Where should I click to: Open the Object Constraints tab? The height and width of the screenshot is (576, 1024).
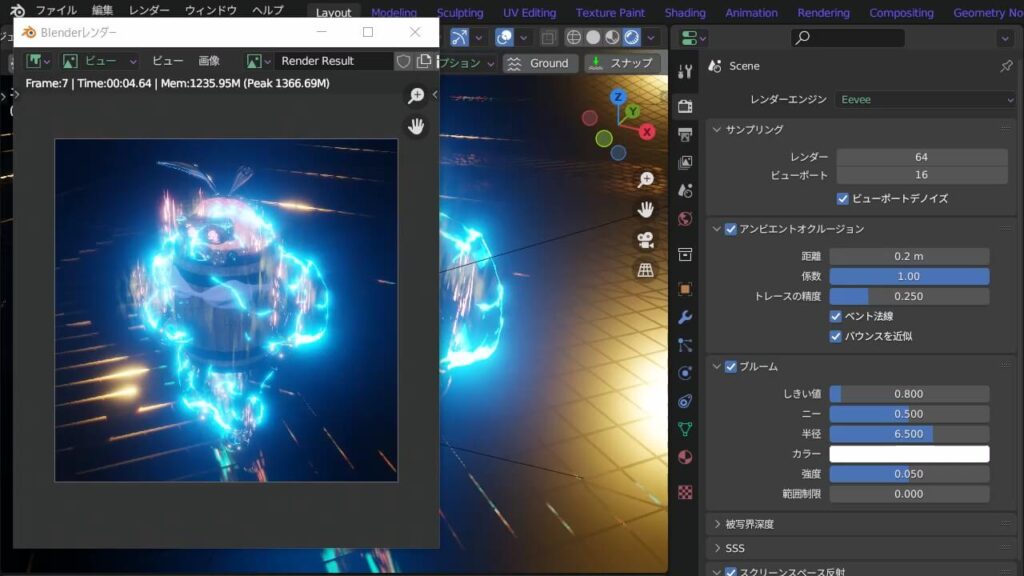pyautogui.click(x=685, y=401)
